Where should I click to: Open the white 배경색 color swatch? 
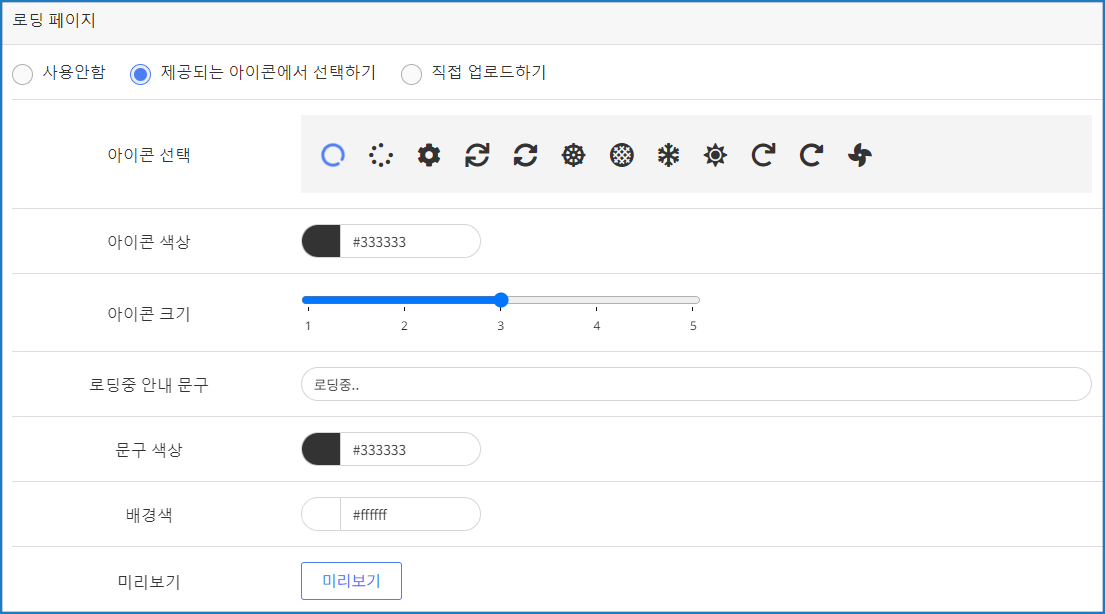pyautogui.click(x=321, y=514)
